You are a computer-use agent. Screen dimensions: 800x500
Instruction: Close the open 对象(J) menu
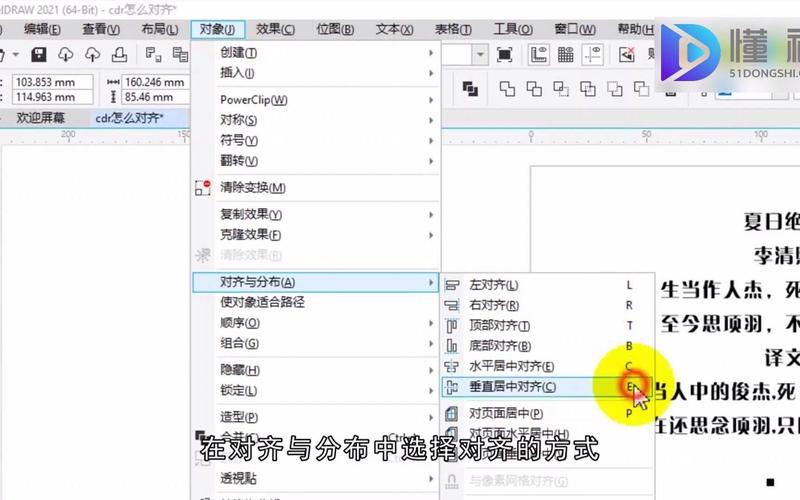[218, 29]
